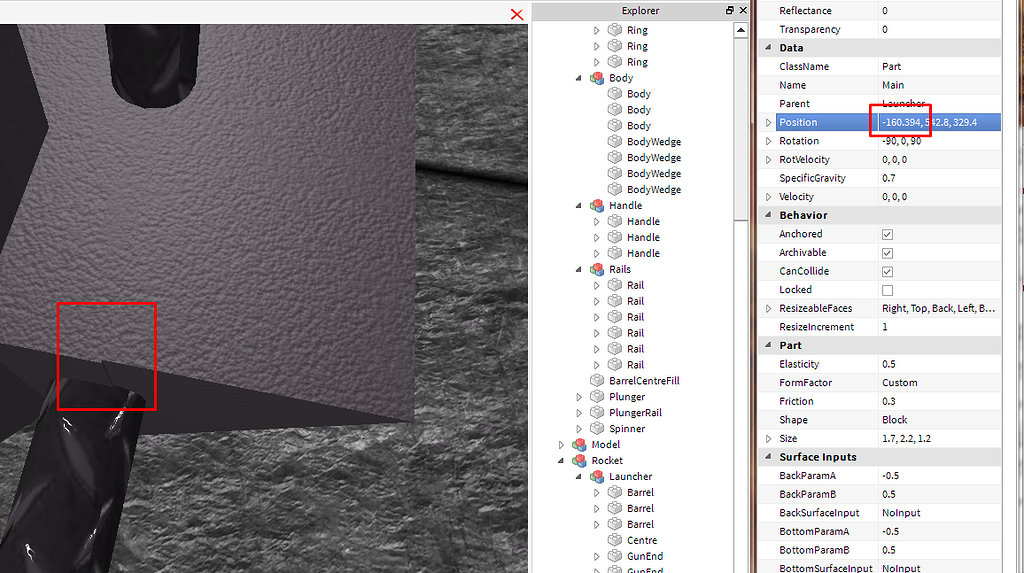Open the BackSurfaceInput NoInput value
The height and width of the screenshot is (573, 1024).
940,513
